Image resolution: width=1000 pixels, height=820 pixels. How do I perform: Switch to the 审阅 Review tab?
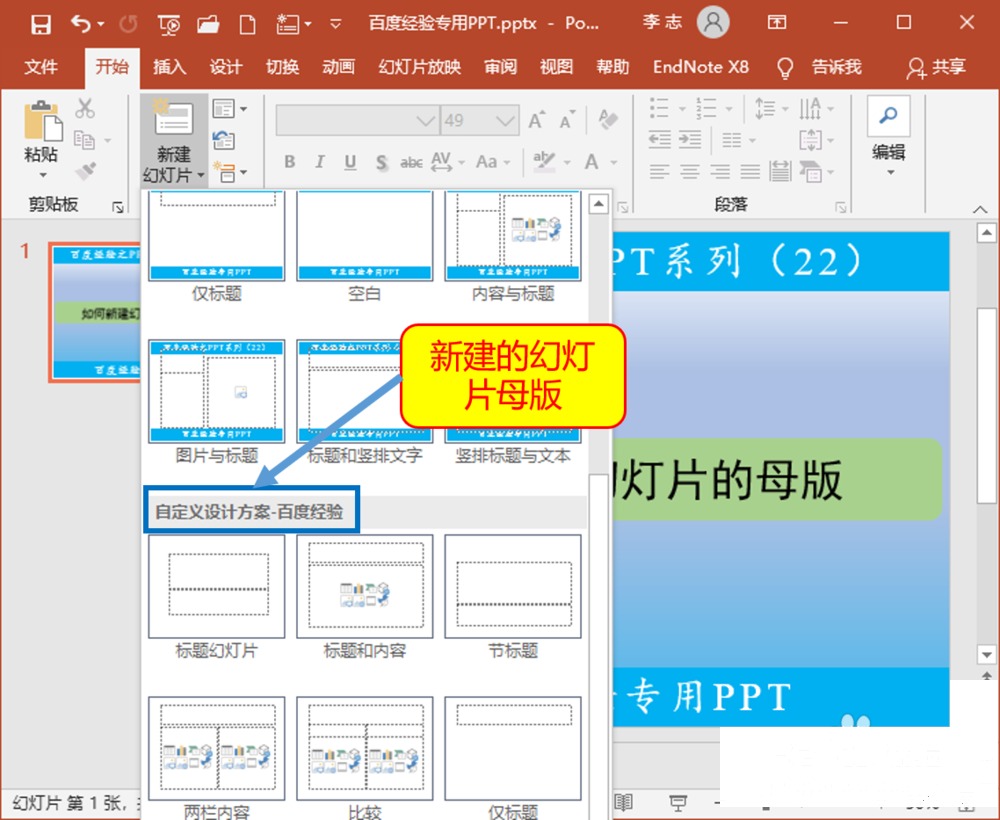(500, 67)
